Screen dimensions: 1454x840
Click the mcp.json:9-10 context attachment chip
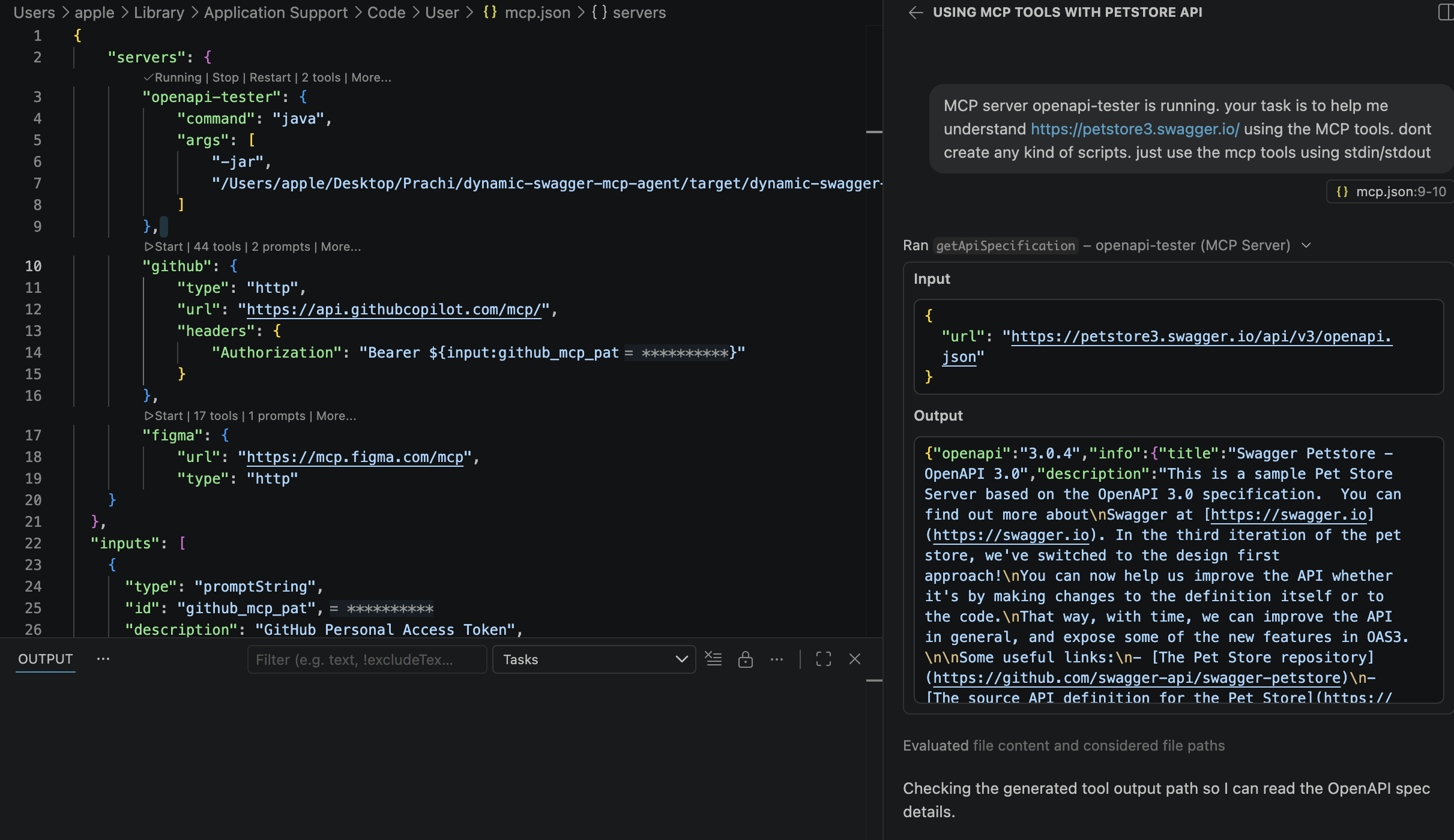[1390, 192]
